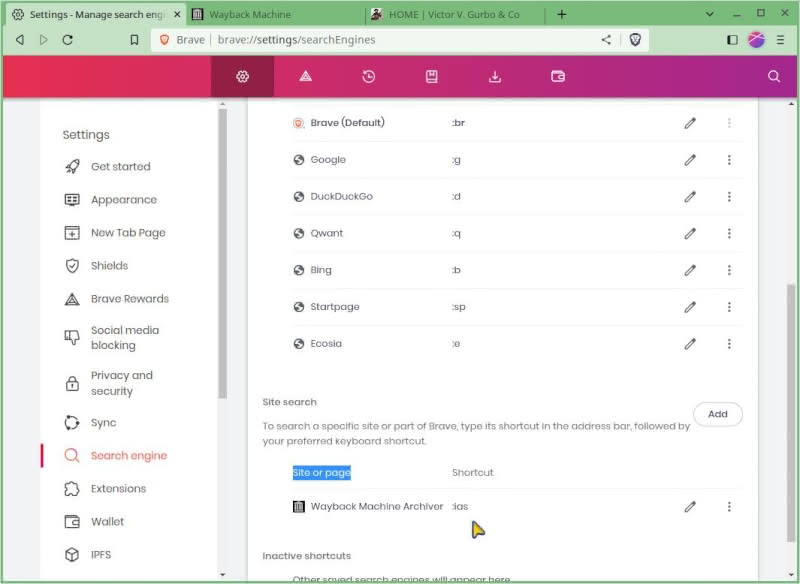Open Downloads icon in the top toolbar

(x=495, y=77)
